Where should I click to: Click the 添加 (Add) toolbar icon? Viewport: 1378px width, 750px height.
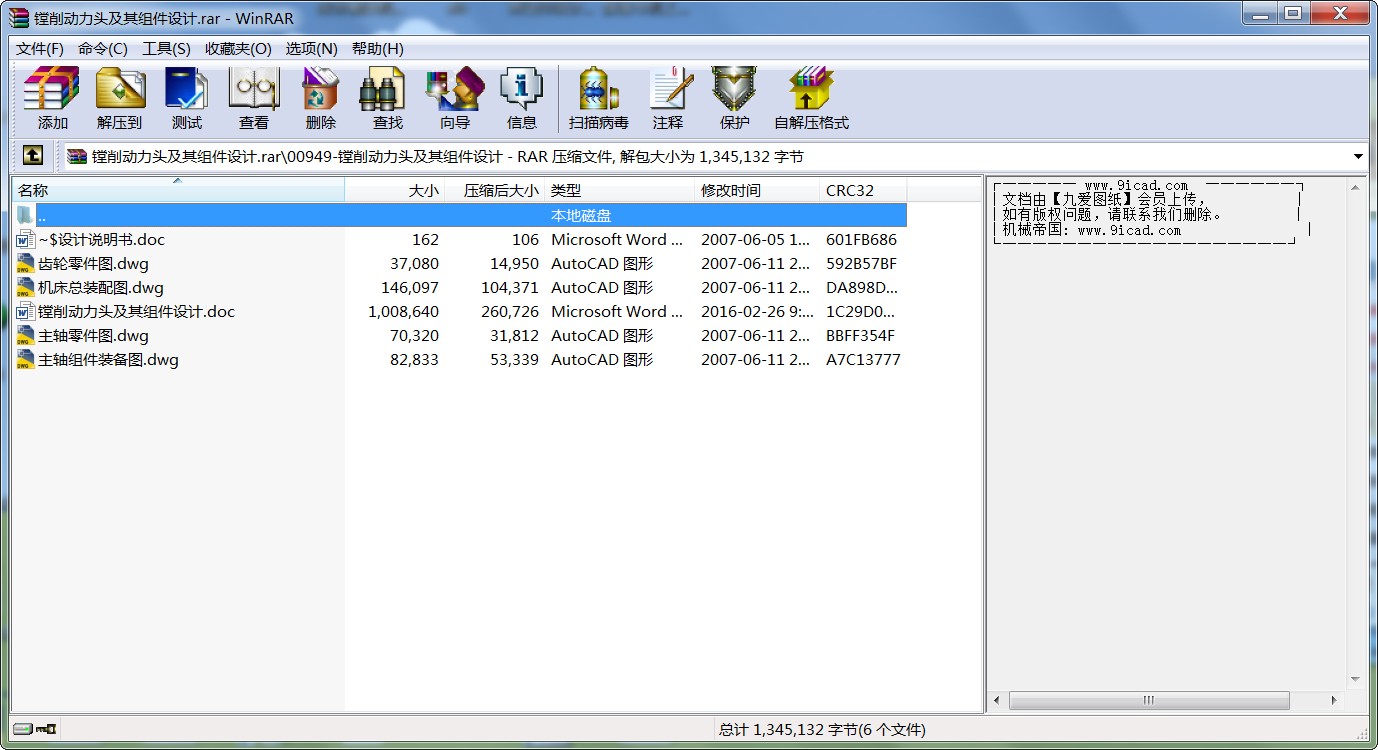51,97
